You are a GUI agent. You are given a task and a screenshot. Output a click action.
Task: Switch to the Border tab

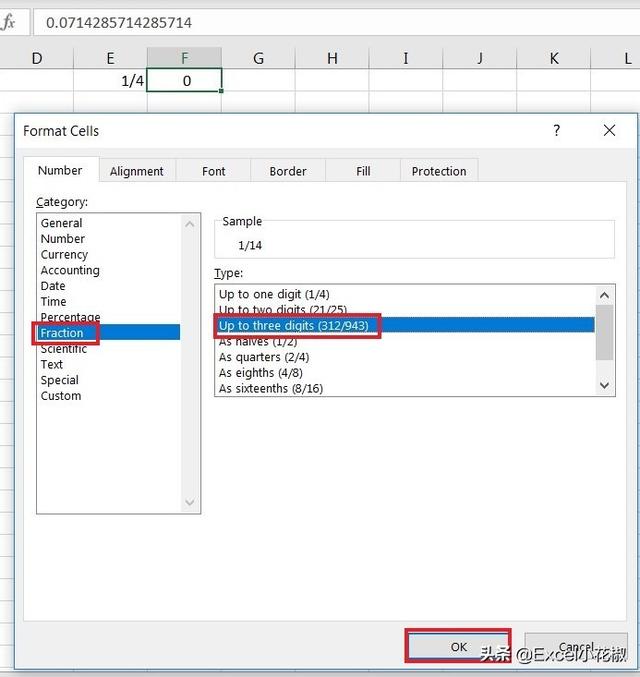pyautogui.click(x=288, y=171)
